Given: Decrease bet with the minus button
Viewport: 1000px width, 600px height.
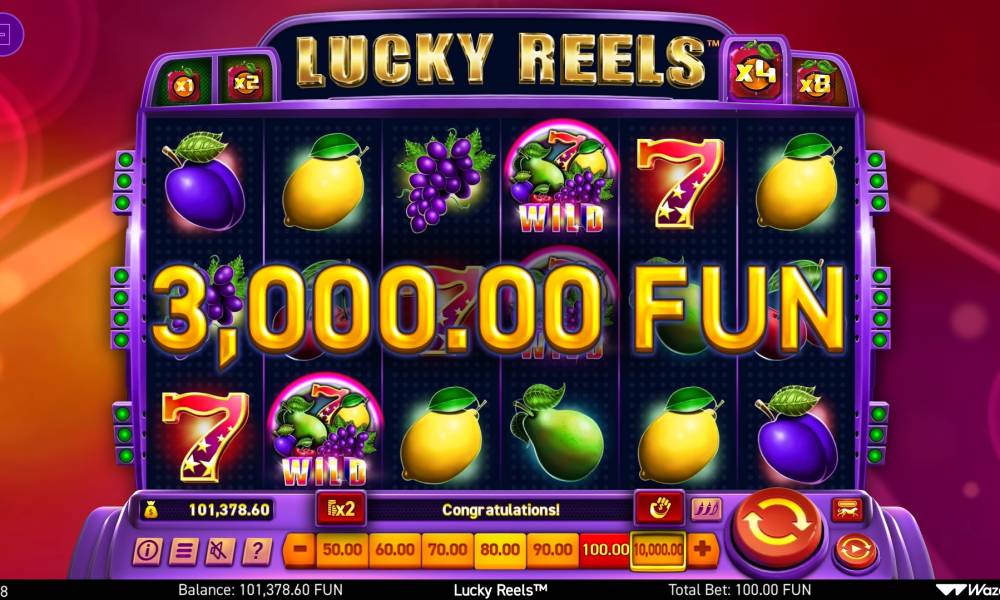Looking at the screenshot, I should click(x=300, y=550).
